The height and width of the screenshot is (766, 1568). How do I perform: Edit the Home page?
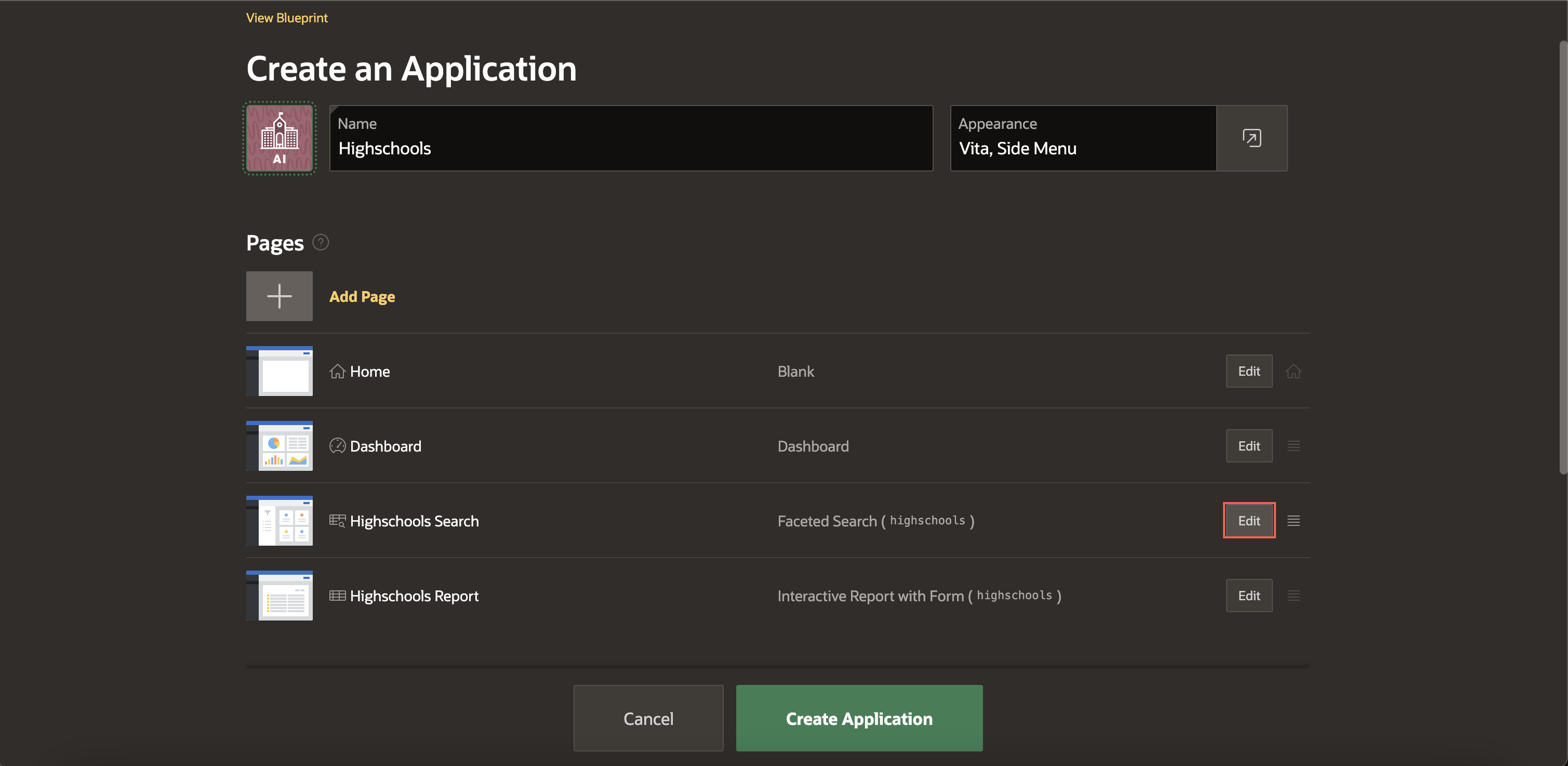1249,371
